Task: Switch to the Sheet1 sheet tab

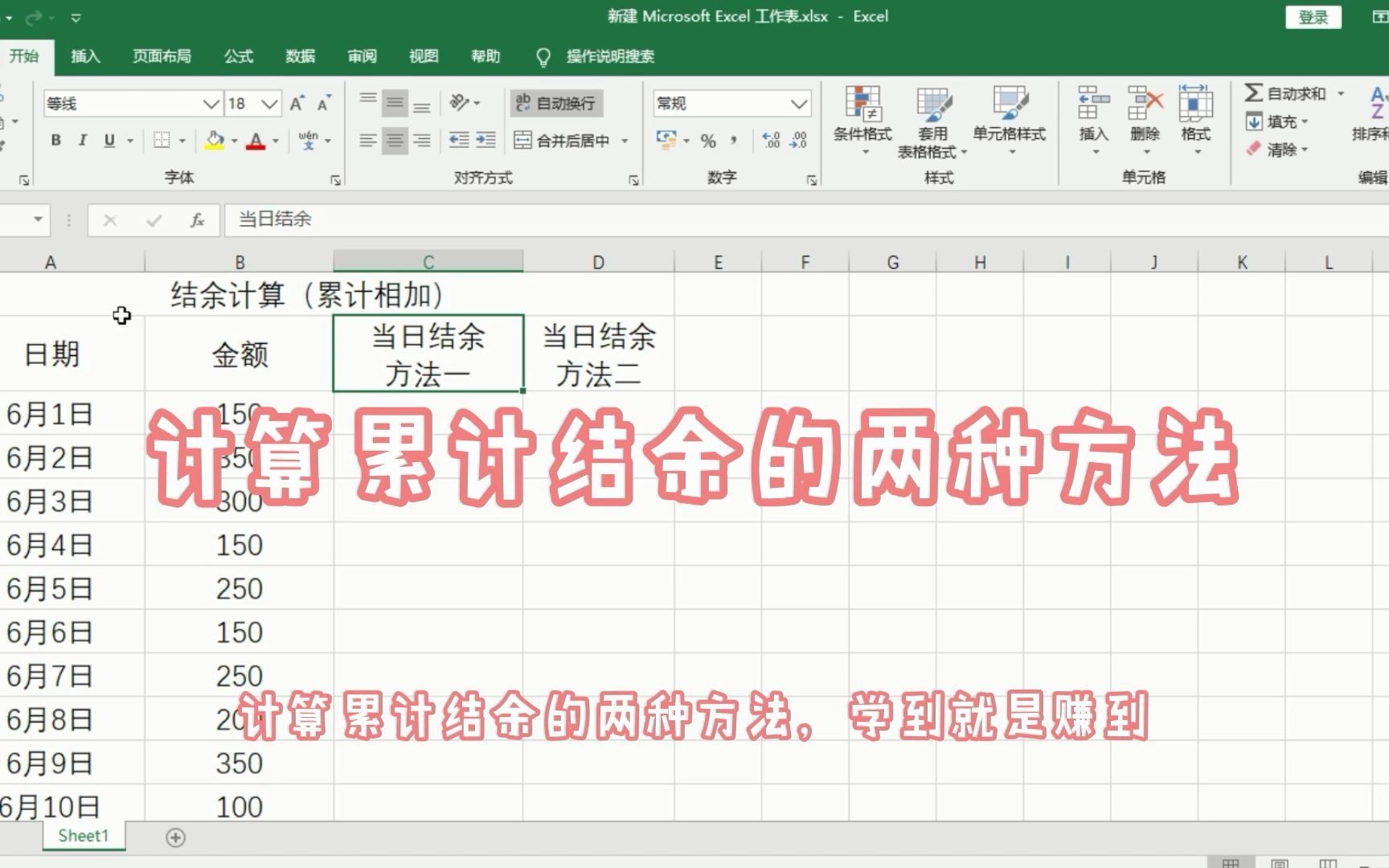Action: click(84, 836)
